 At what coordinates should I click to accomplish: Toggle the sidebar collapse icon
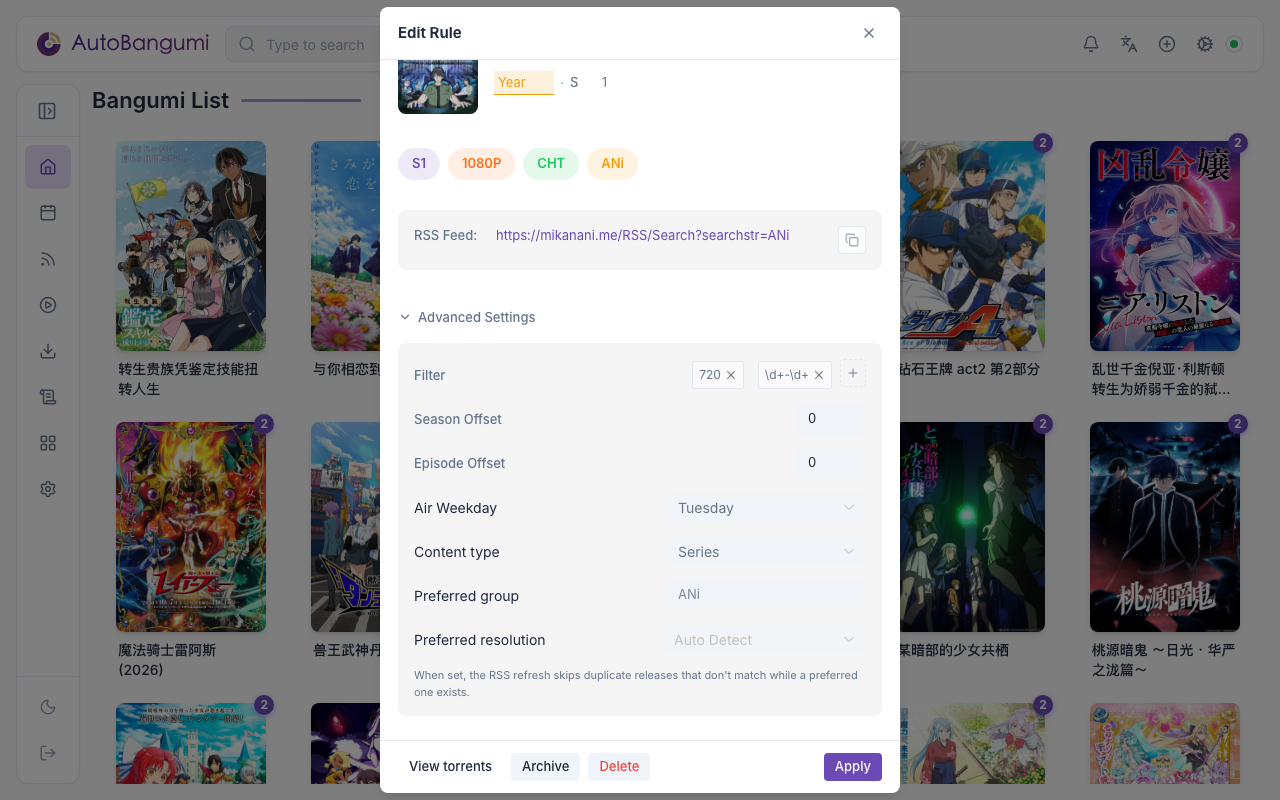pyautogui.click(x=47, y=111)
